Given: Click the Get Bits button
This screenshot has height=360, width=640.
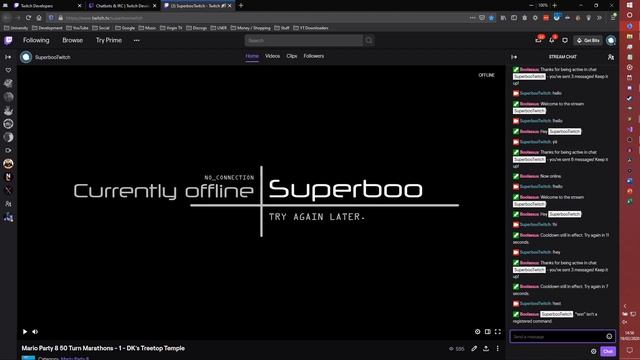Looking at the screenshot, I should tap(588, 40).
